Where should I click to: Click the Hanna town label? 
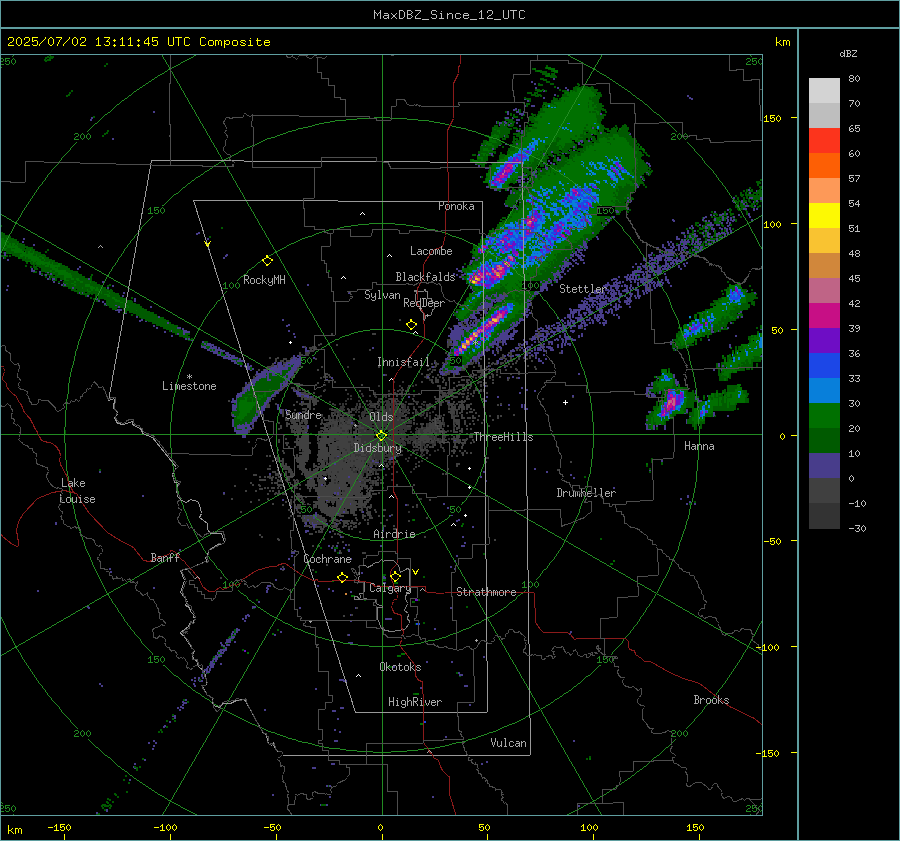click(699, 446)
